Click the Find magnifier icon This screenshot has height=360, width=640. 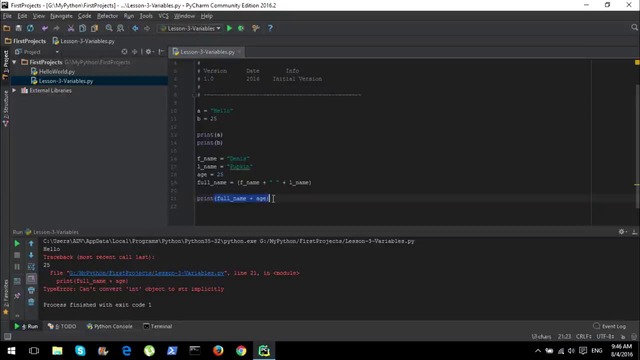click(109, 28)
